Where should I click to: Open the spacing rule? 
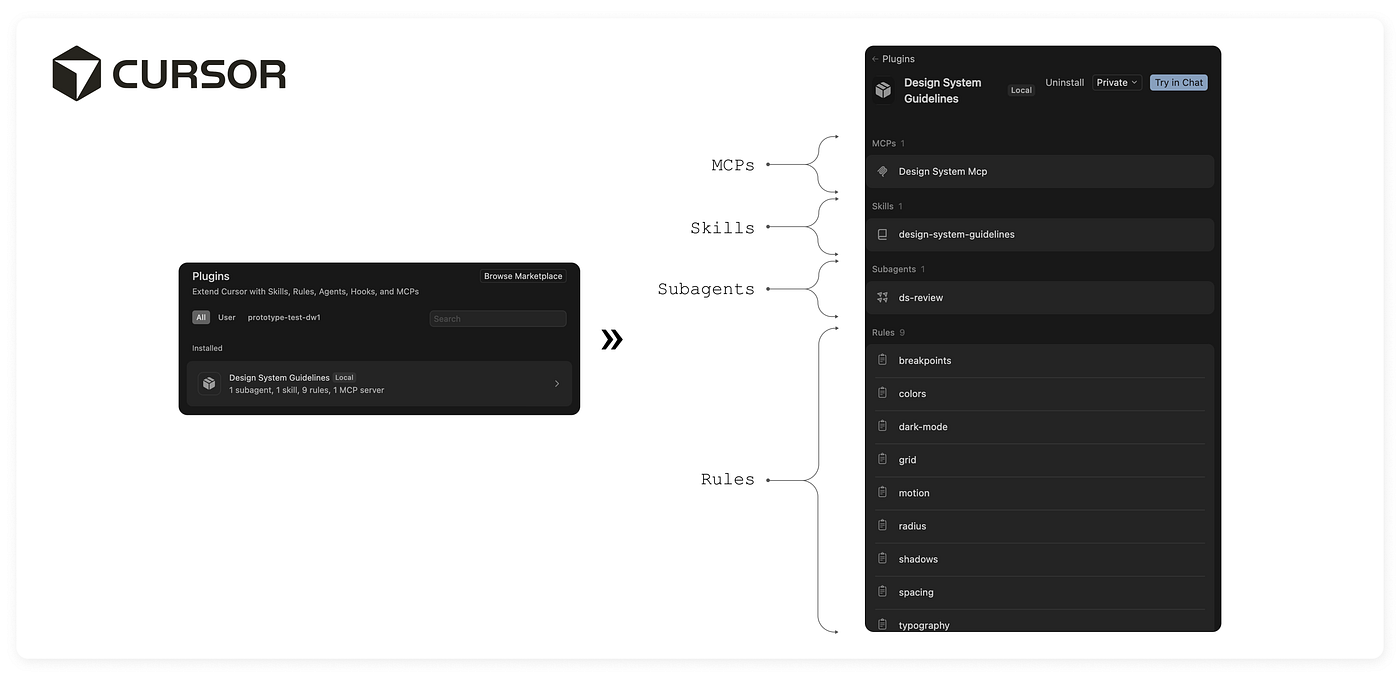[1040, 592]
